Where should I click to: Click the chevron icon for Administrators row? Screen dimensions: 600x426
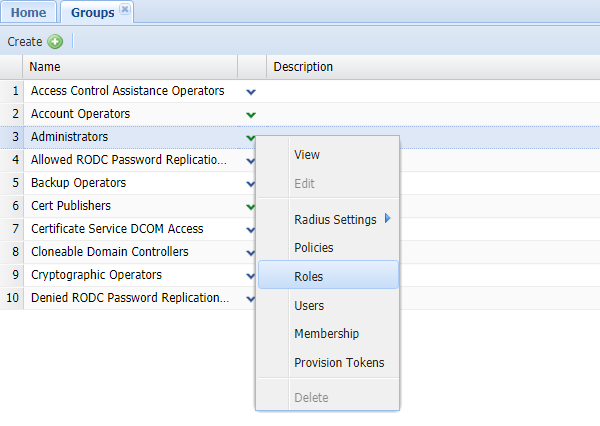pos(251,137)
